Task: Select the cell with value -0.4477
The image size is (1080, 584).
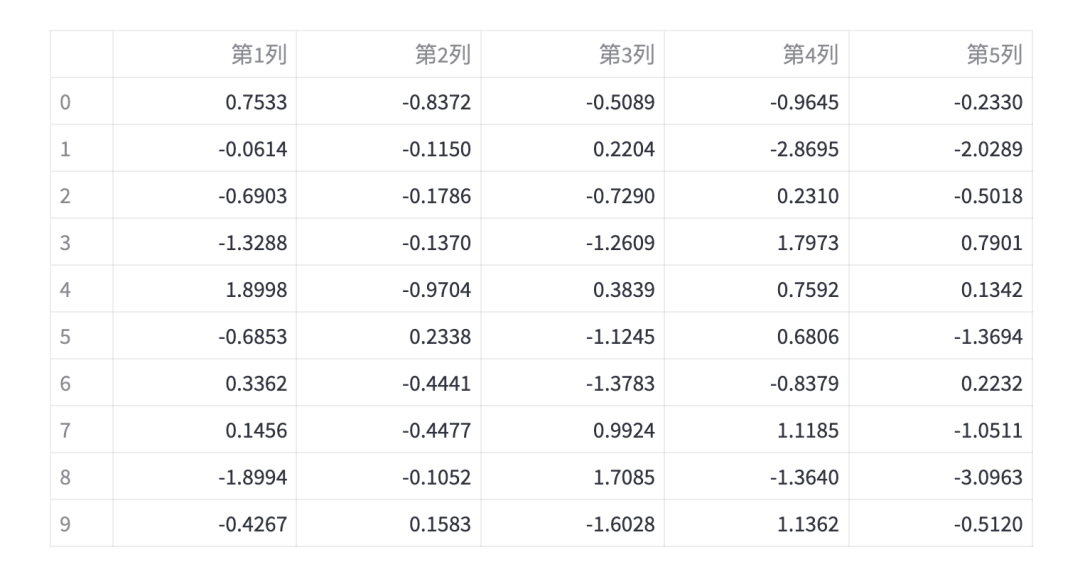Action: click(x=388, y=430)
